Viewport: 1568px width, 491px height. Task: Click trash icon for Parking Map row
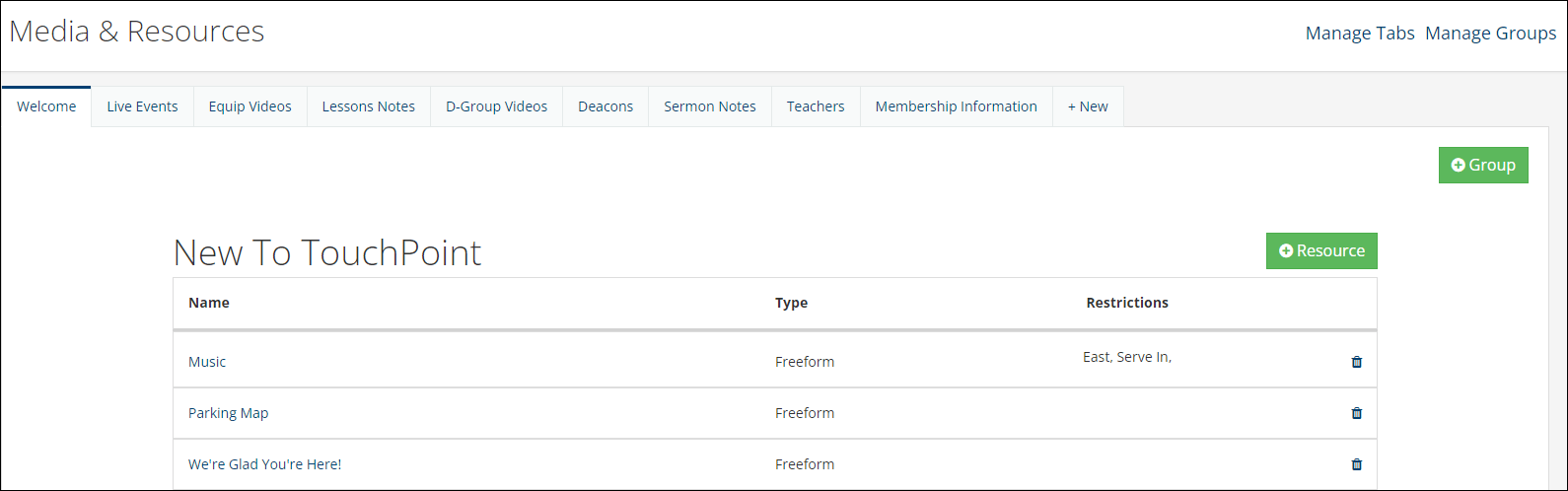(x=1356, y=413)
